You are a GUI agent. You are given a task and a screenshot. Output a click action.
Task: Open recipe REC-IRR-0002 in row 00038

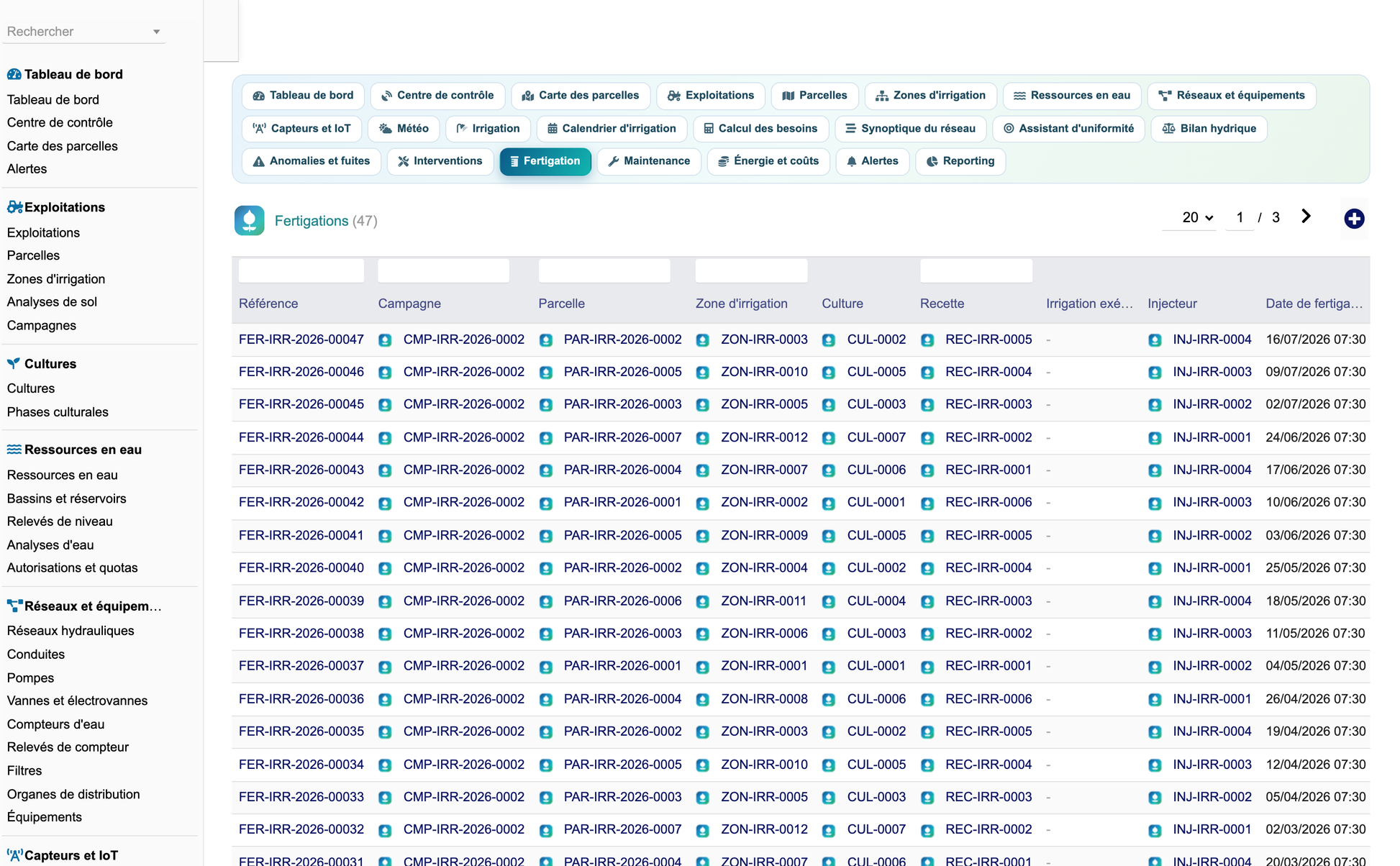coord(988,633)
